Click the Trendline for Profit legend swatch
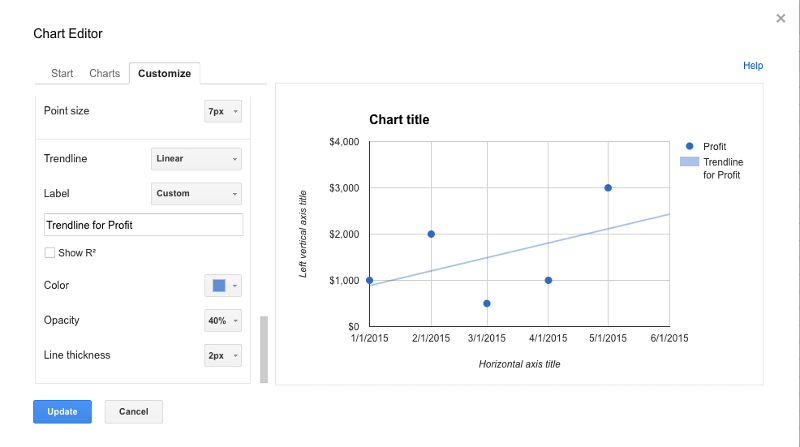 coord(689,162)
